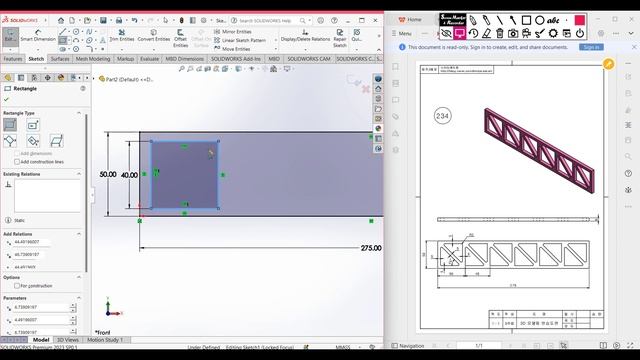Click the Print icon in SOLIDWORKS
640x360 pixels.
pyautogui.click(x=119, y=20)
